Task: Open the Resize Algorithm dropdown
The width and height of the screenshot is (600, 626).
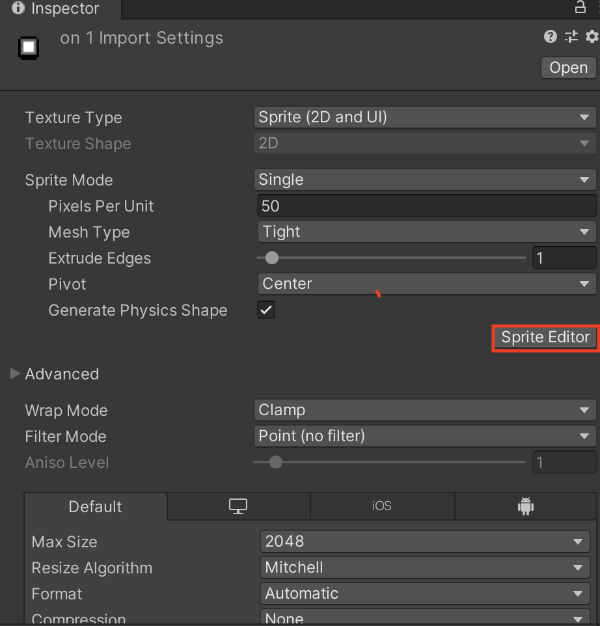Action: 425,567
